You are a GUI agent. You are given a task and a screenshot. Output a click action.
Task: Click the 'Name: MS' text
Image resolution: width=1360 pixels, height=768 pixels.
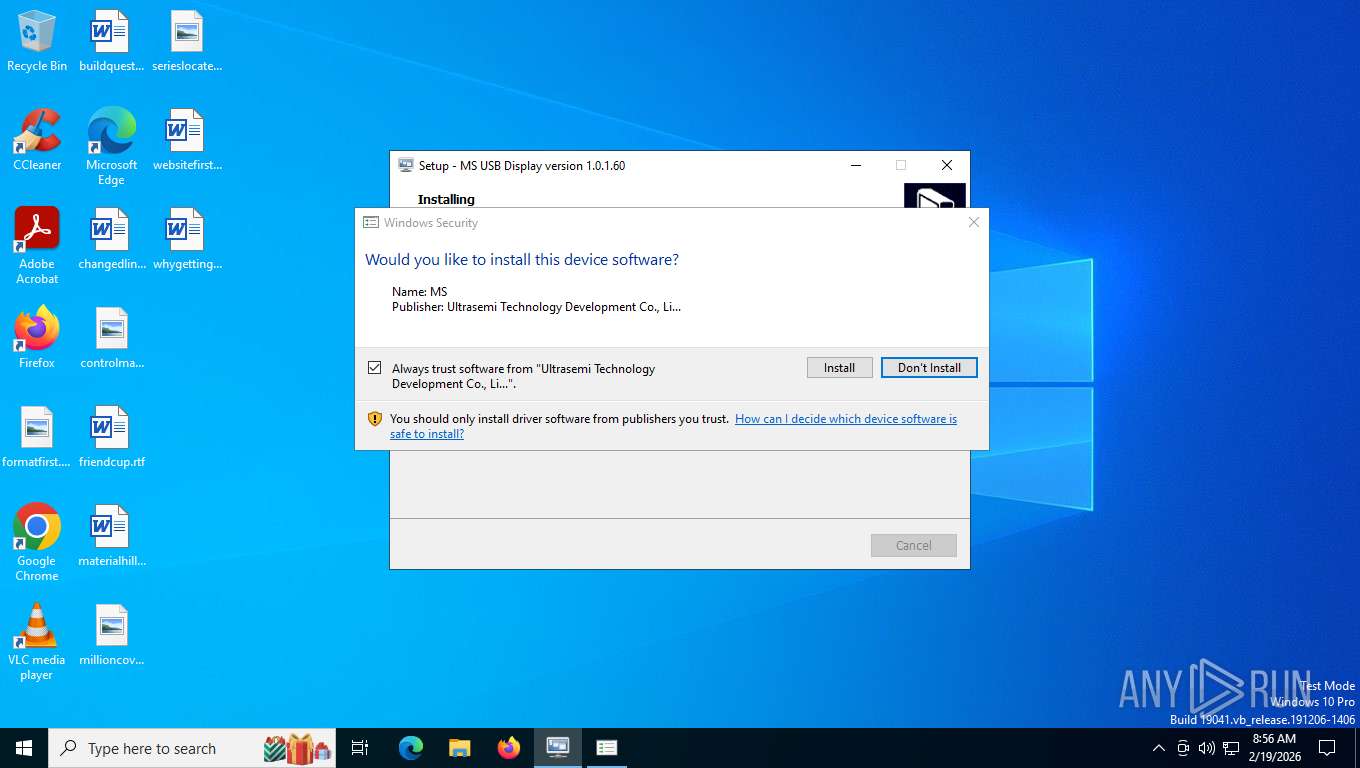pyautogui.click(x=419, y=292)
